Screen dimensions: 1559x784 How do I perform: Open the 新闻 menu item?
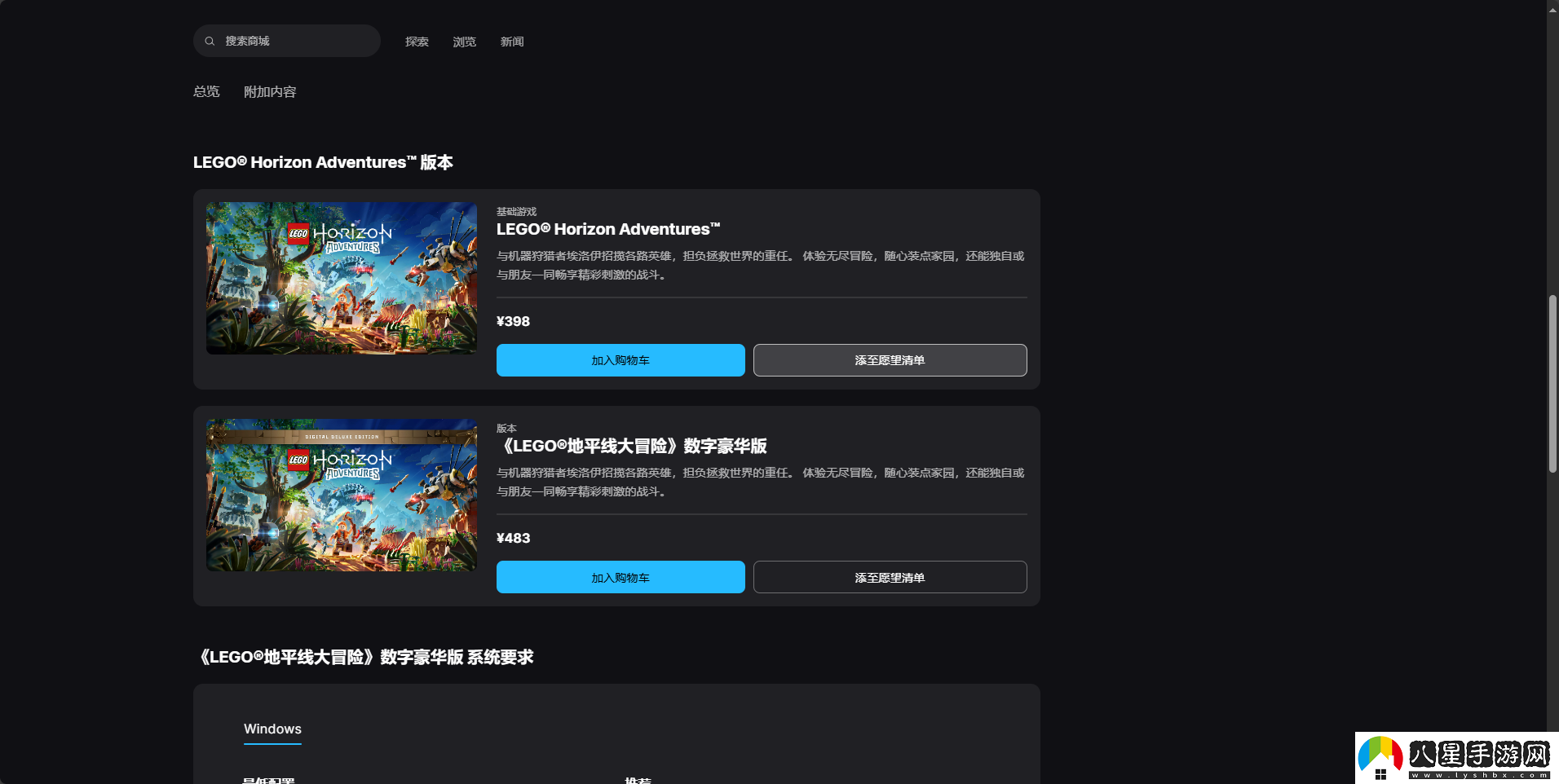(x=512, y=42)
